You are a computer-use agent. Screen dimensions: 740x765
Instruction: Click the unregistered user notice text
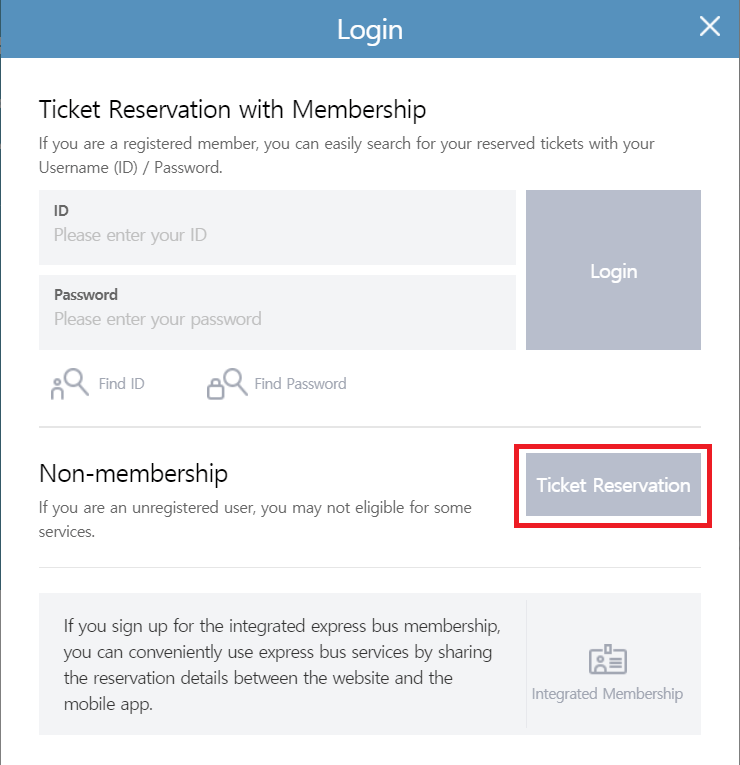pos(255,519)
